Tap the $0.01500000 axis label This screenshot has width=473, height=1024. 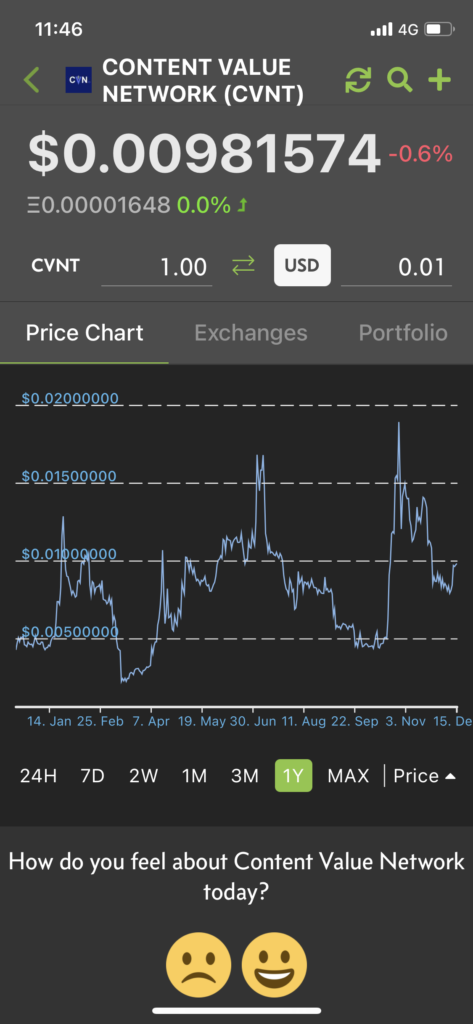point(69,476)
